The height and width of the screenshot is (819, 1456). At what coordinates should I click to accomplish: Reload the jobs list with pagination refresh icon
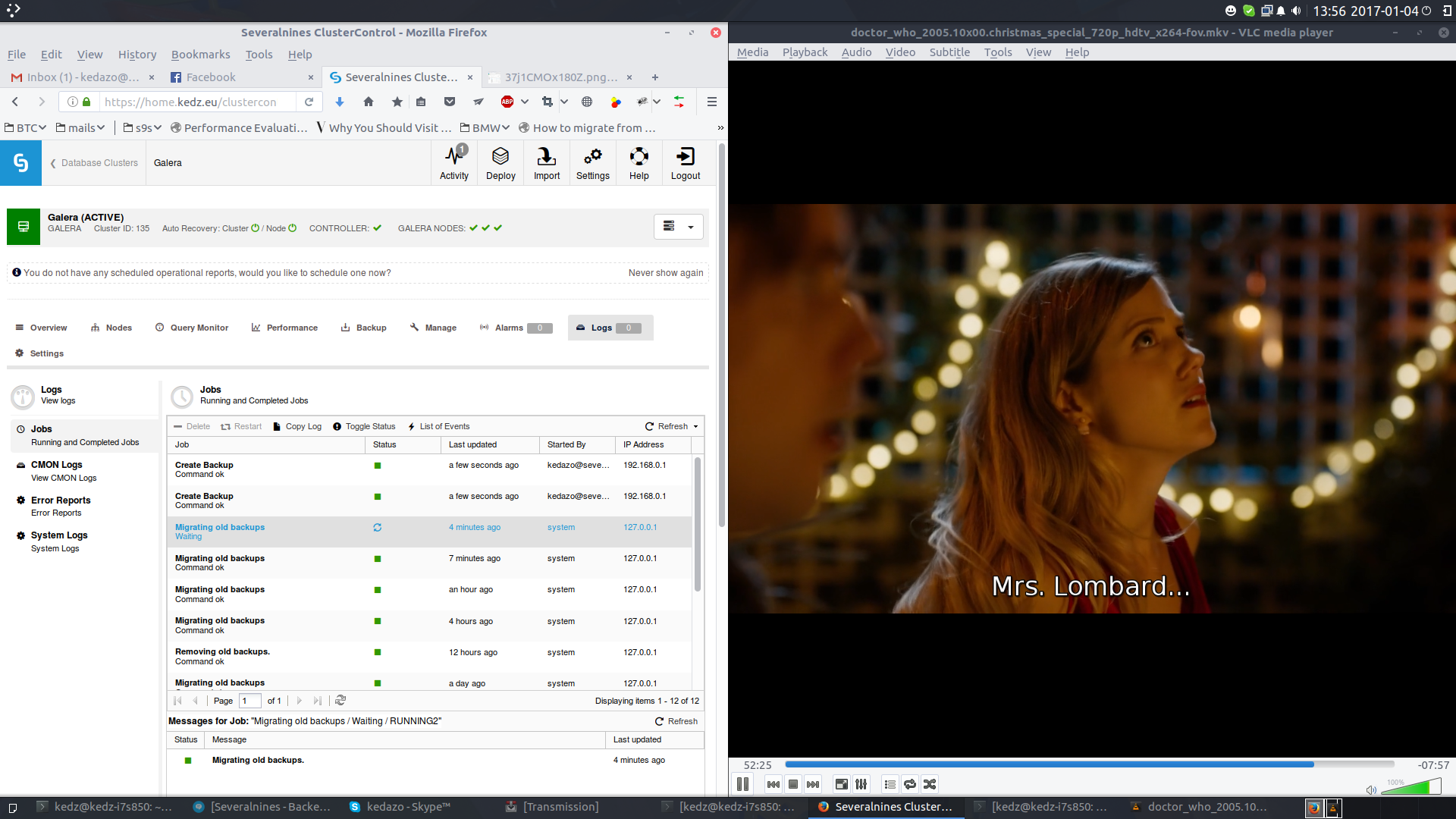340,701
